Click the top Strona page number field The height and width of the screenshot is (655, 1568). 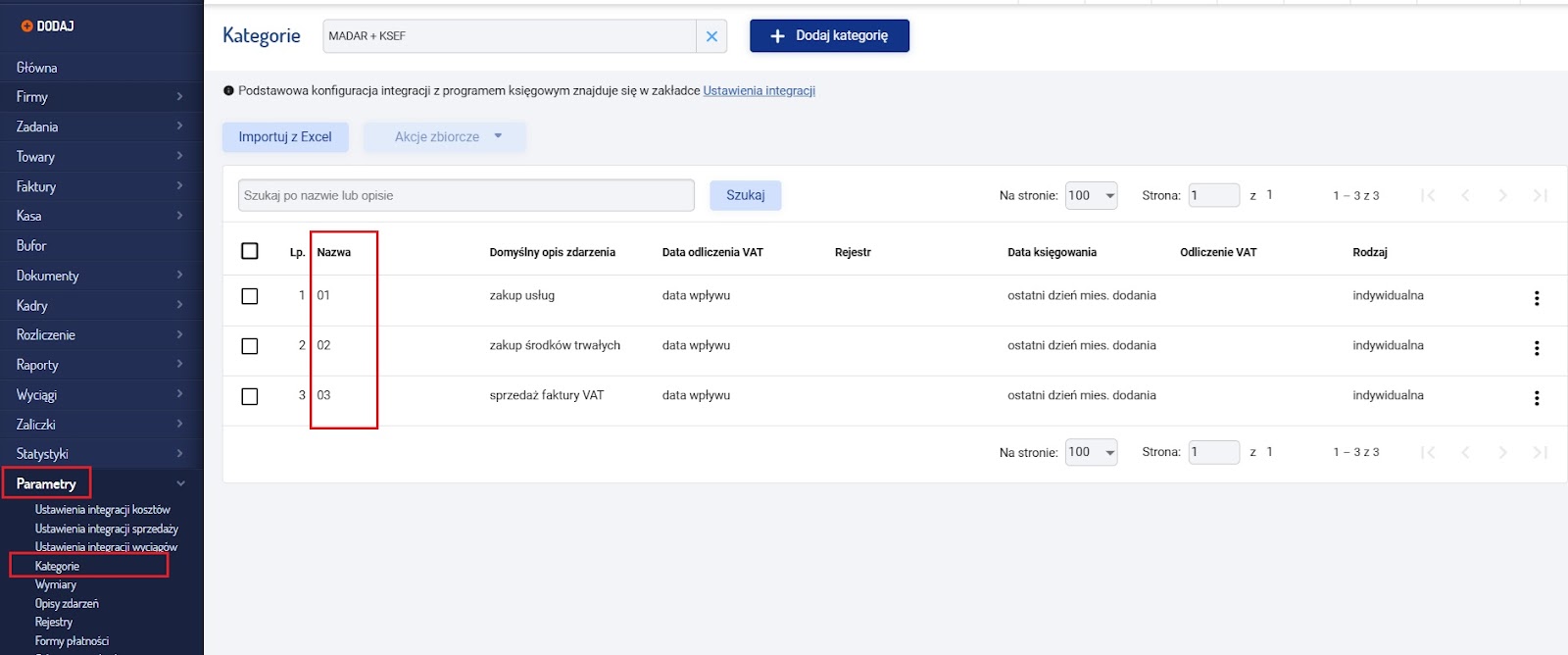(1214, 195)
